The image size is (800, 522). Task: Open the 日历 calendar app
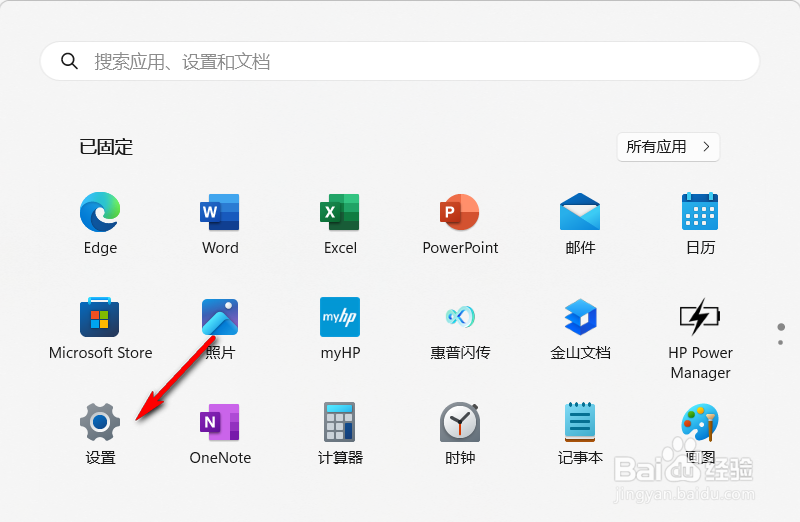coord(700,223)
